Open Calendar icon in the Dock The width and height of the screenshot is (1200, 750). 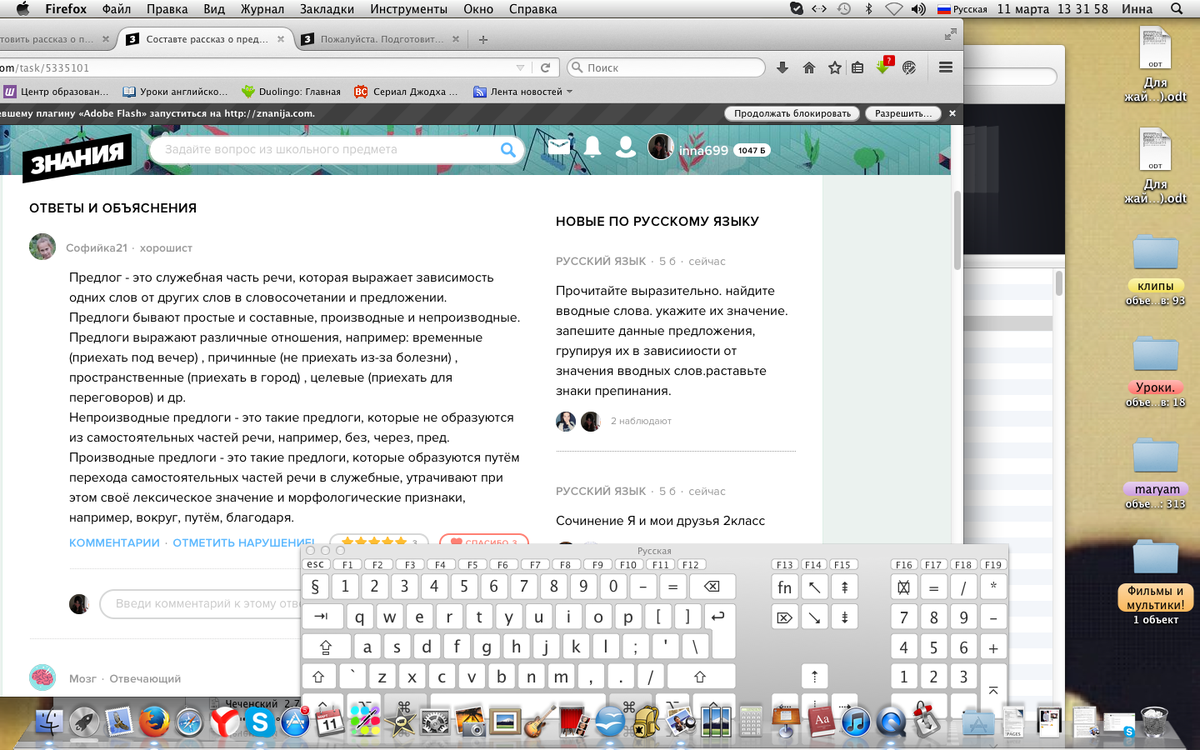click(329, 721)
